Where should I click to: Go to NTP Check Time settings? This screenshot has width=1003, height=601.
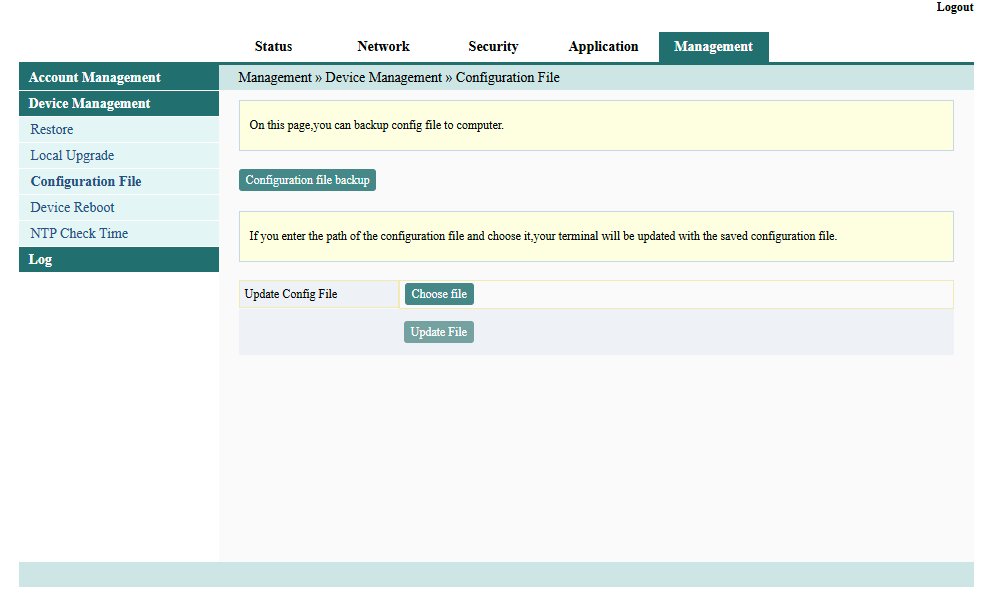[x=79, y=234]
